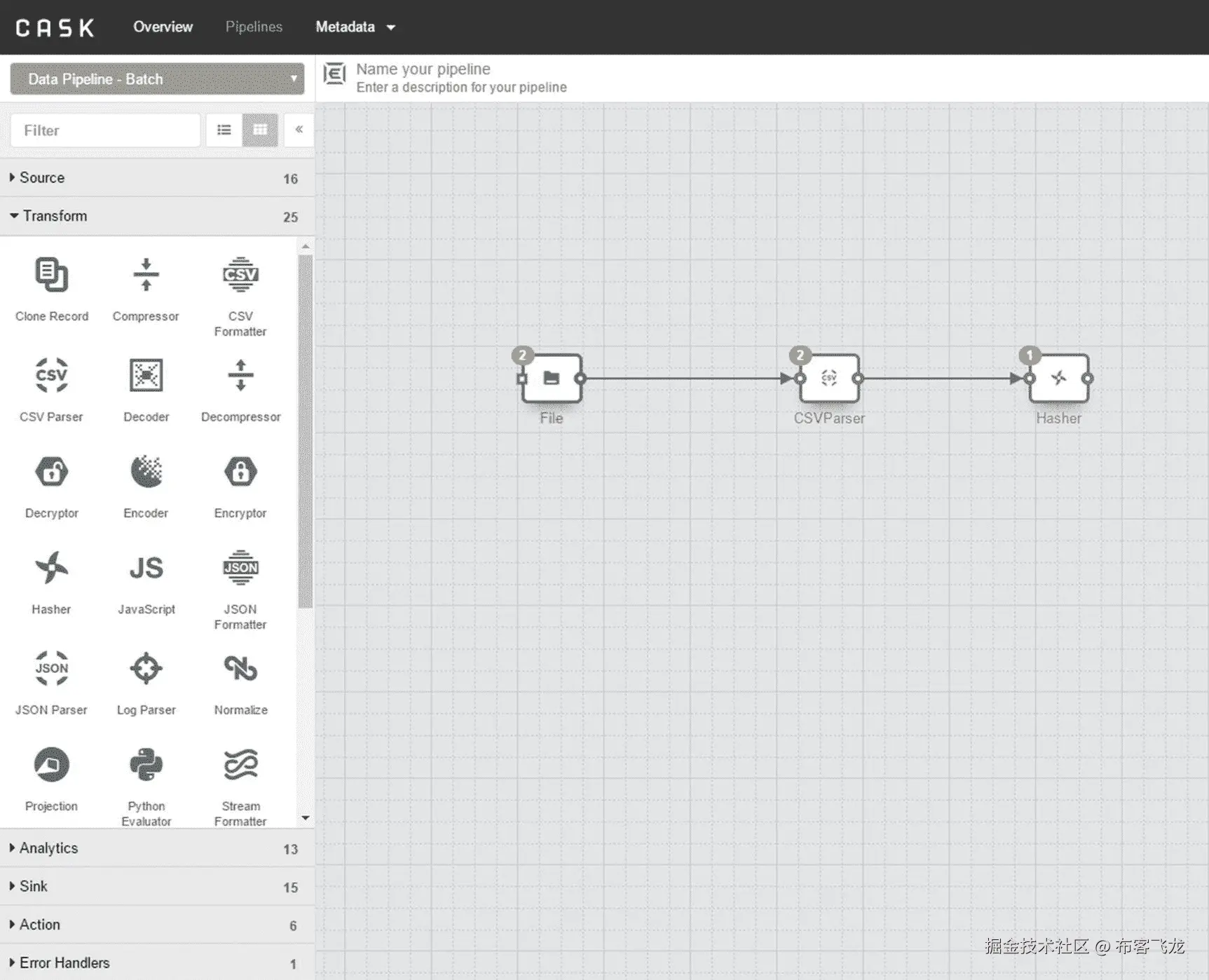Click the badge numbered 1 on Hasher node
This screenshot has height=980, width=1209.
[1029, 355]
